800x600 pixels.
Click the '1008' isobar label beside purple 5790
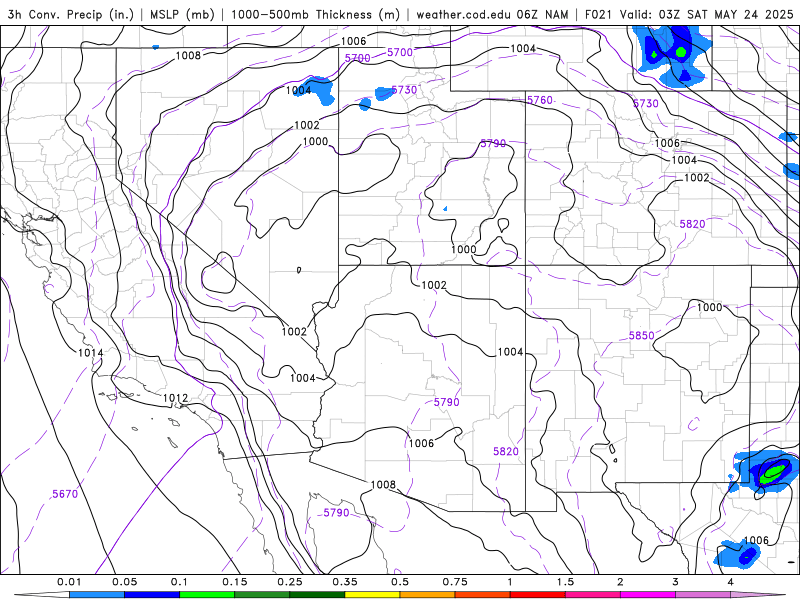(383, 484)
